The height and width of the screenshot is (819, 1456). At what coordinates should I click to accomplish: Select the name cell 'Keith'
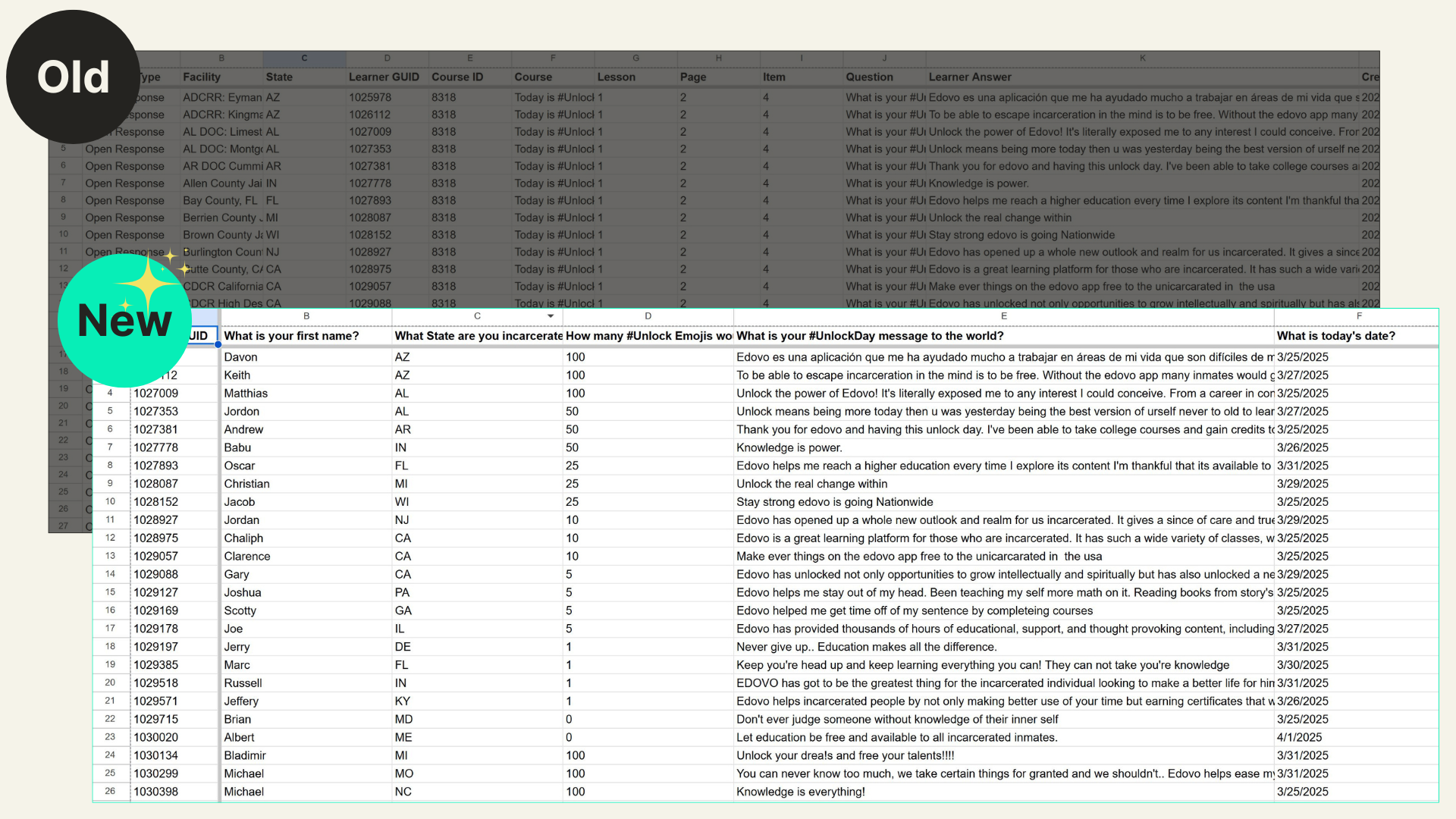pos(306,375)
